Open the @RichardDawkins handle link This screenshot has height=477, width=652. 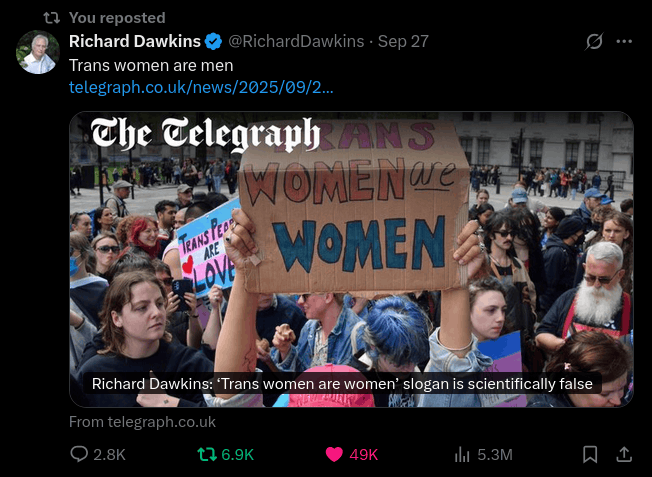tap(296, 41)
